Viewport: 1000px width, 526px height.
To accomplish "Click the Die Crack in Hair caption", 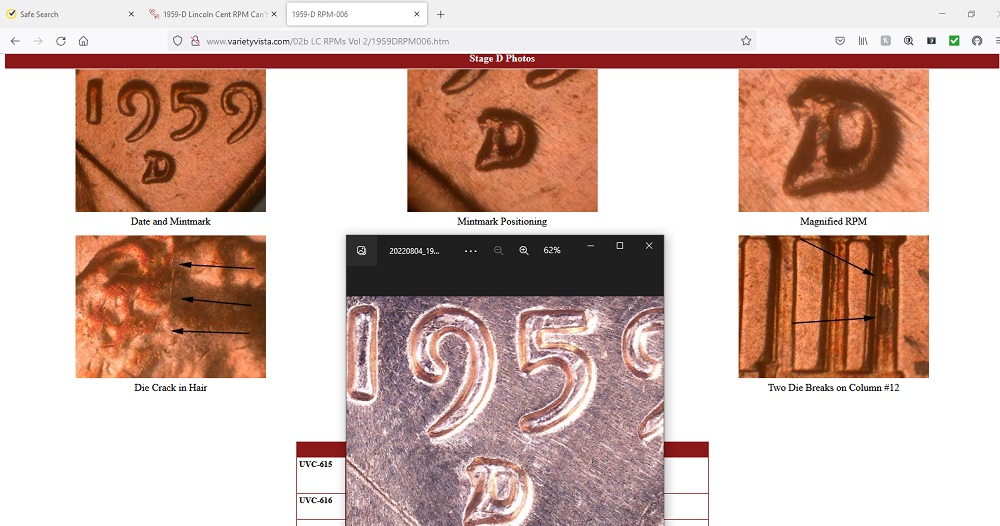I will click(170, 388).
